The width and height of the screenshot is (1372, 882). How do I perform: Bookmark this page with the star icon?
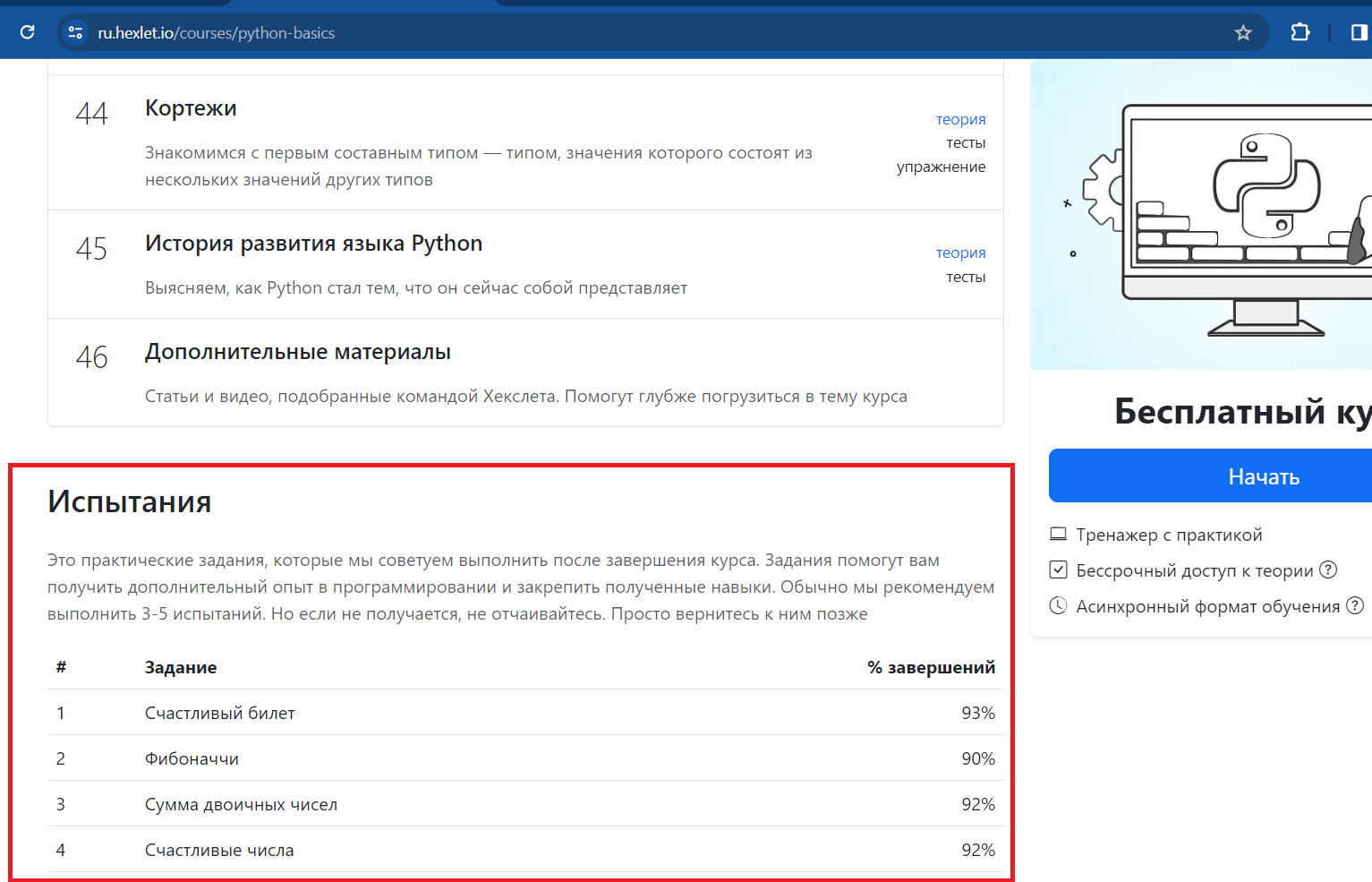coord(1242,33)
